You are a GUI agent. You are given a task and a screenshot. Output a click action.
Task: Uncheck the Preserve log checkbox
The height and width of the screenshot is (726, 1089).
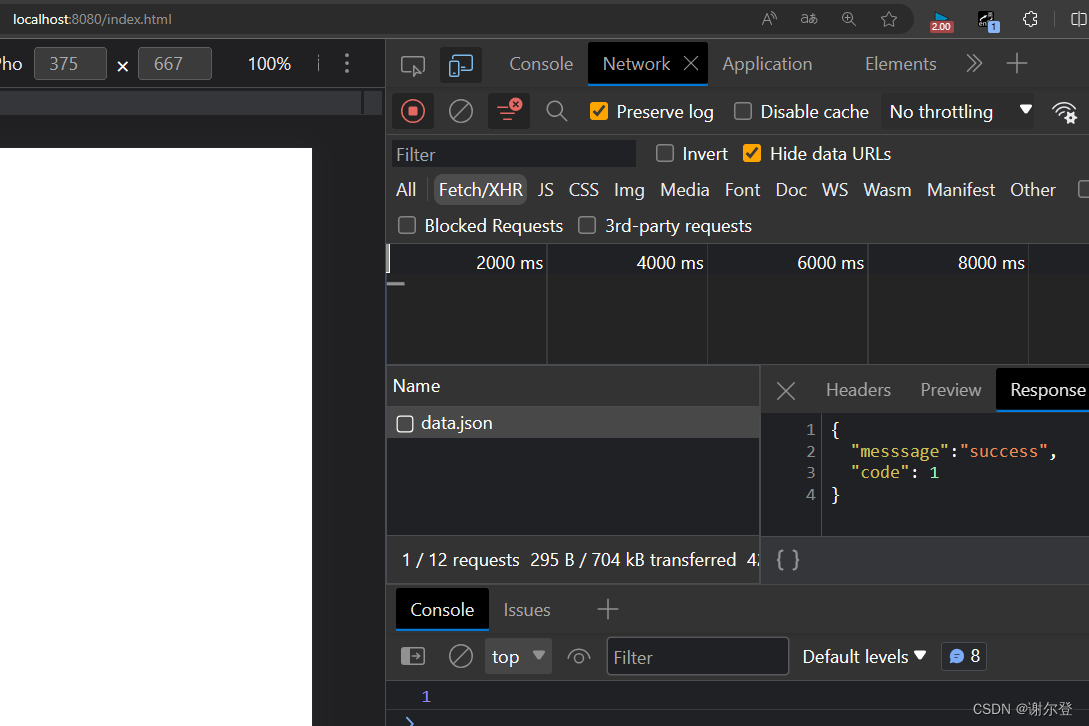[599, 111]
